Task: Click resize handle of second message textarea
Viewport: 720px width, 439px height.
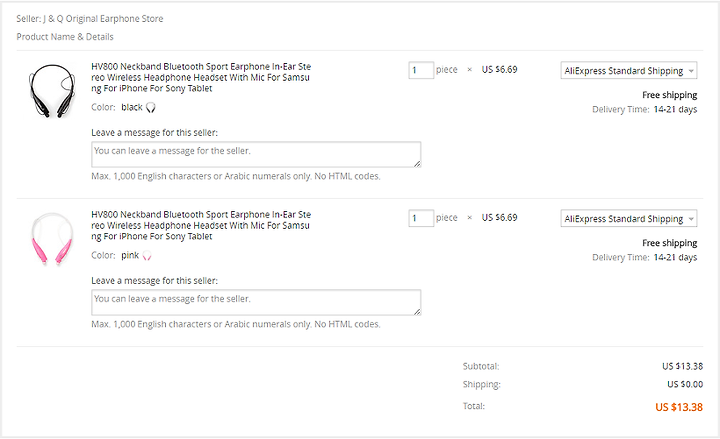Action: [x=417, y=311]
